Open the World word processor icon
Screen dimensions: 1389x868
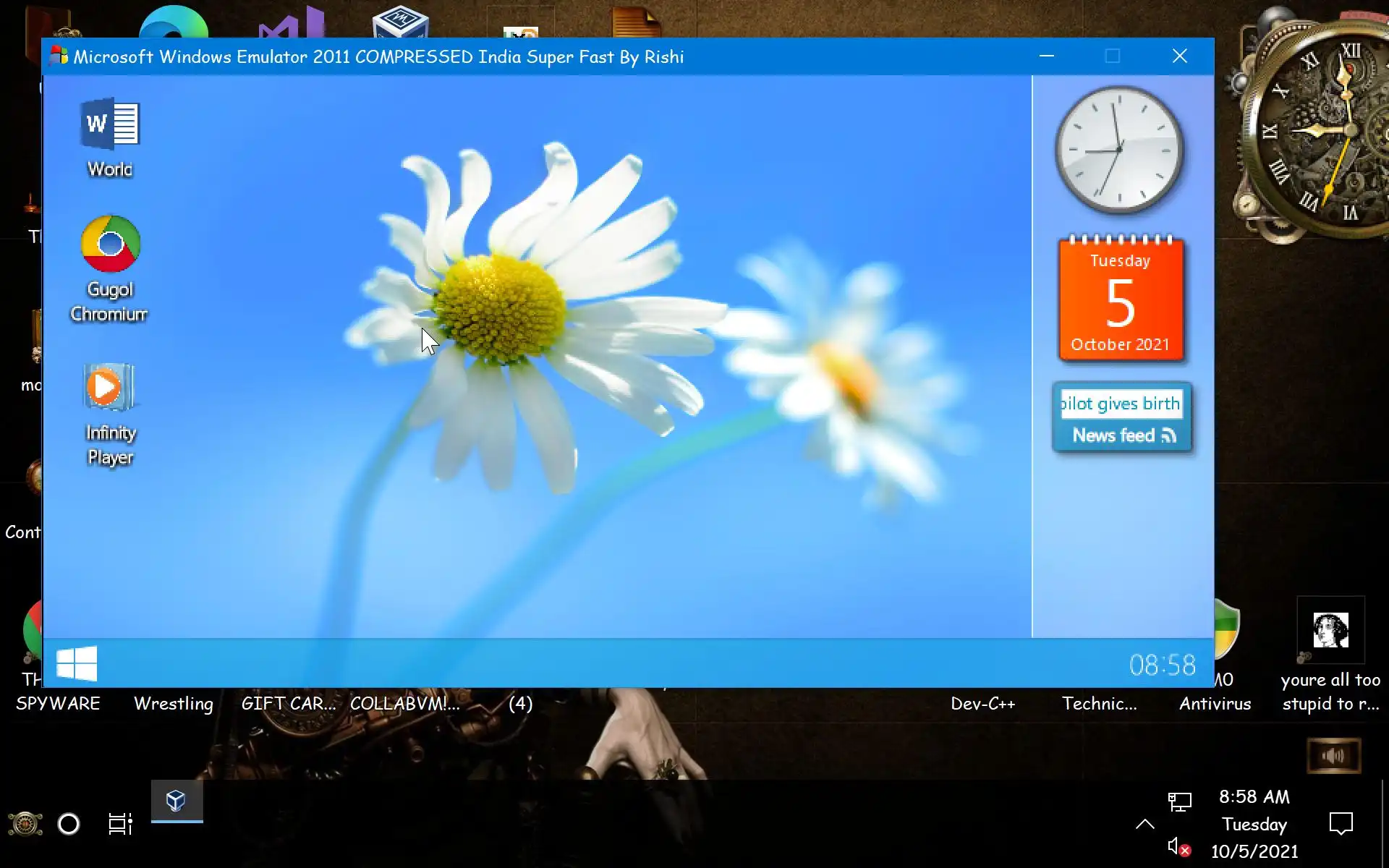110,124
